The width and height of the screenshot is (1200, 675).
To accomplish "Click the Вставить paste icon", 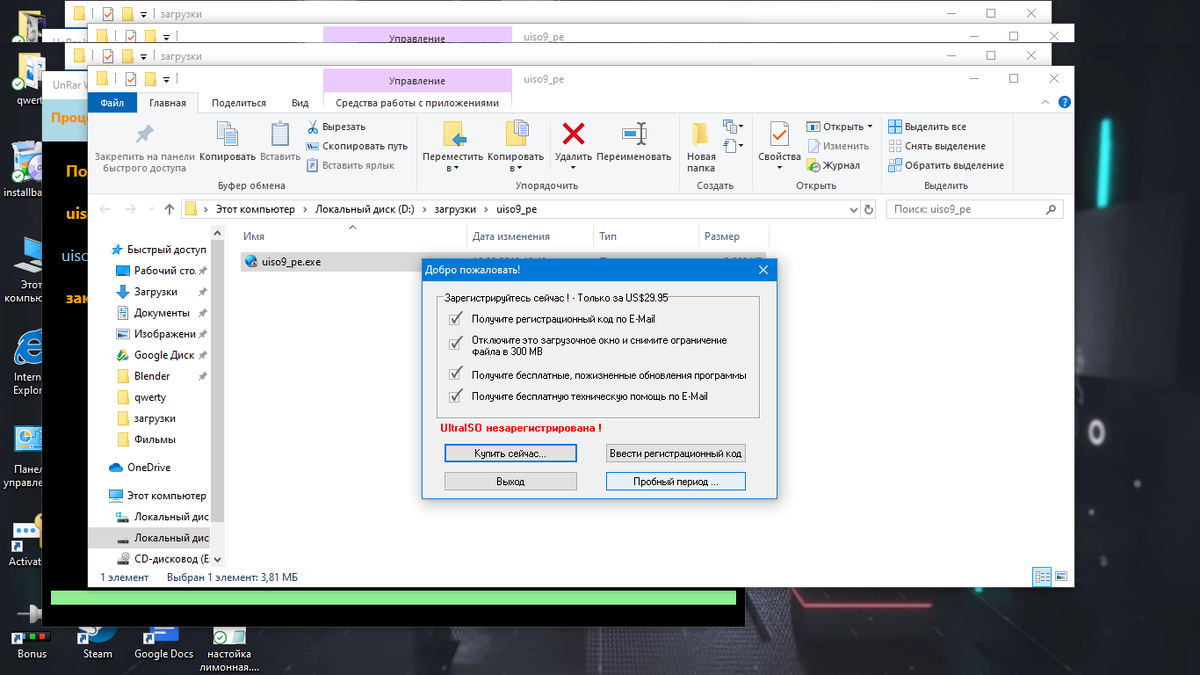I will [280, 134].
